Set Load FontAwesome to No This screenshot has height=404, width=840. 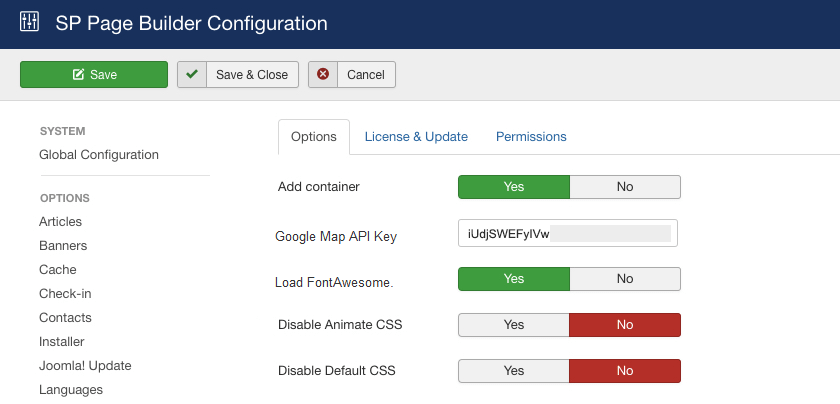(x=625, y=279)
